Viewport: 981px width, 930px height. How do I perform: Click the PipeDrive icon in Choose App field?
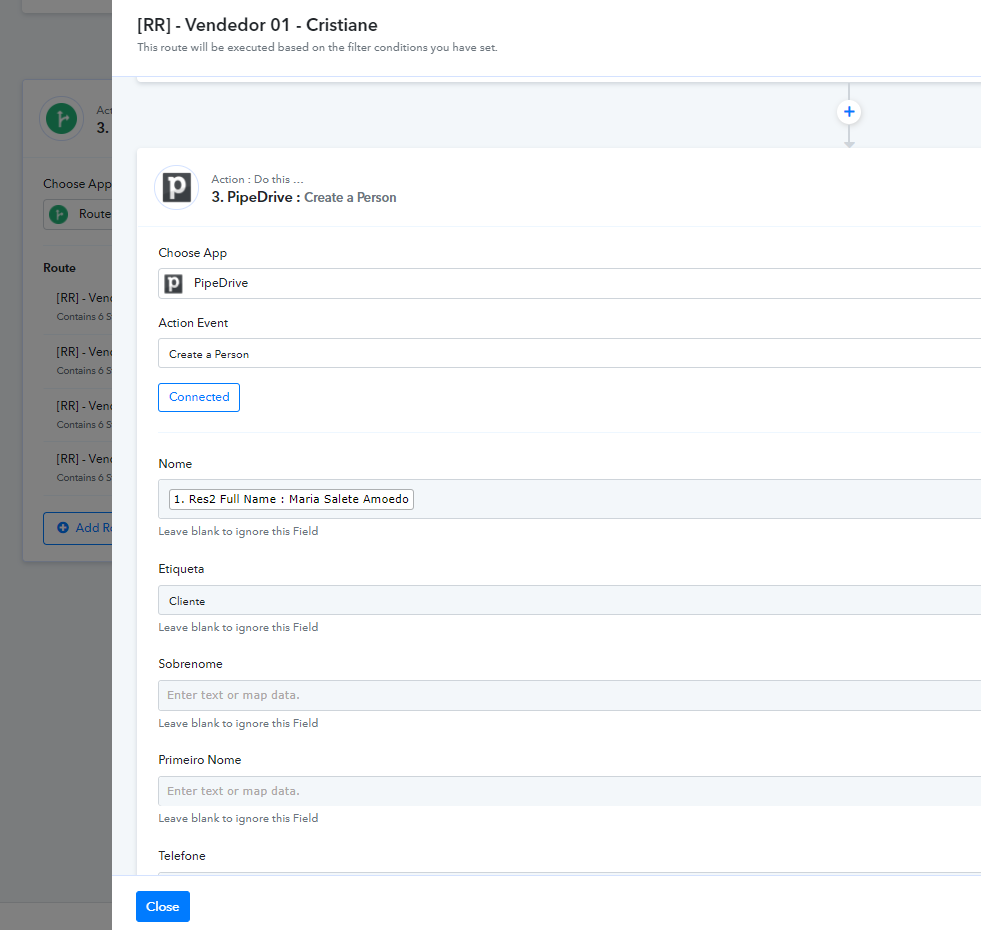click(173, 284)
